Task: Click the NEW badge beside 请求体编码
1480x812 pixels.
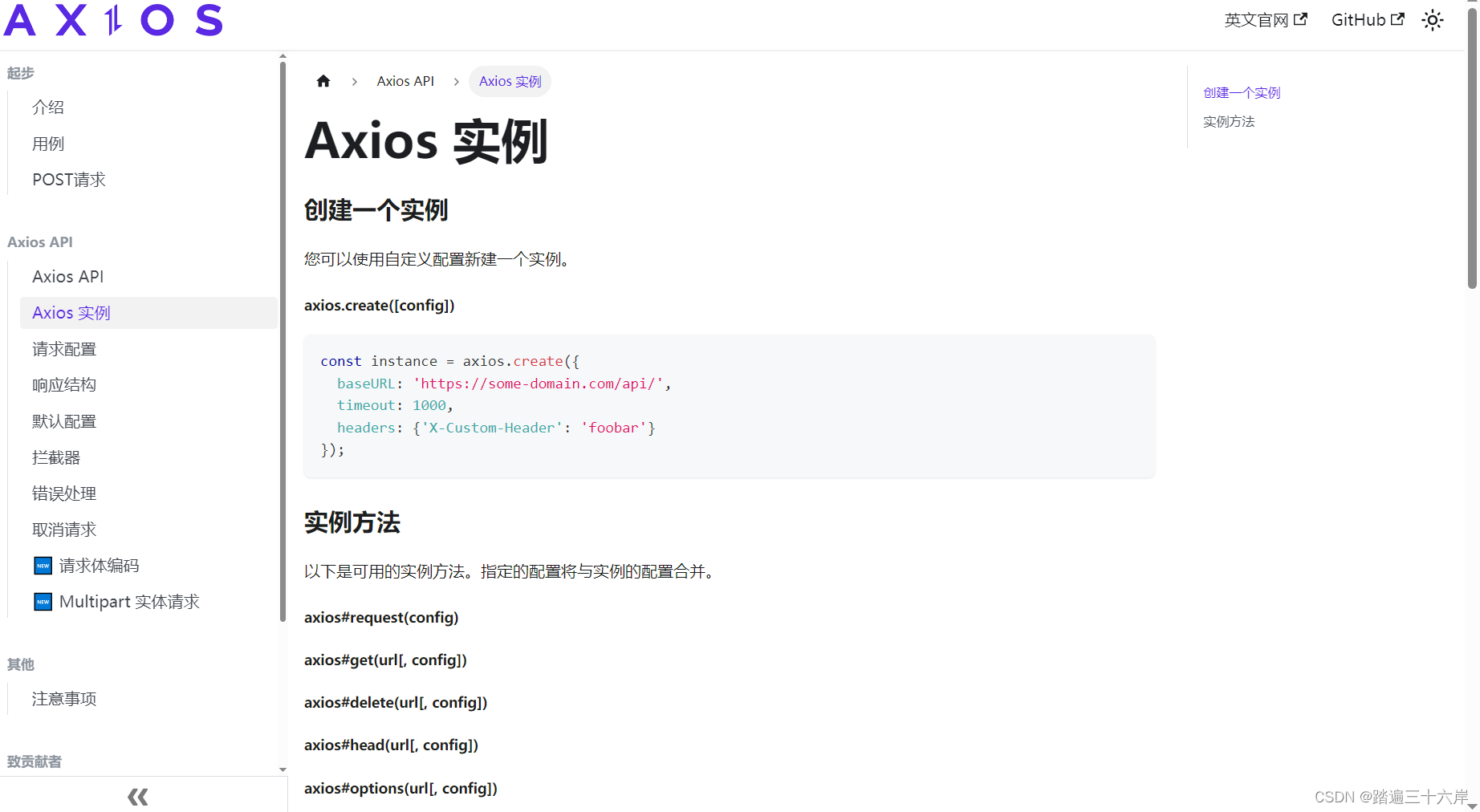Action: pyautogui.click(x=42, y=566)
